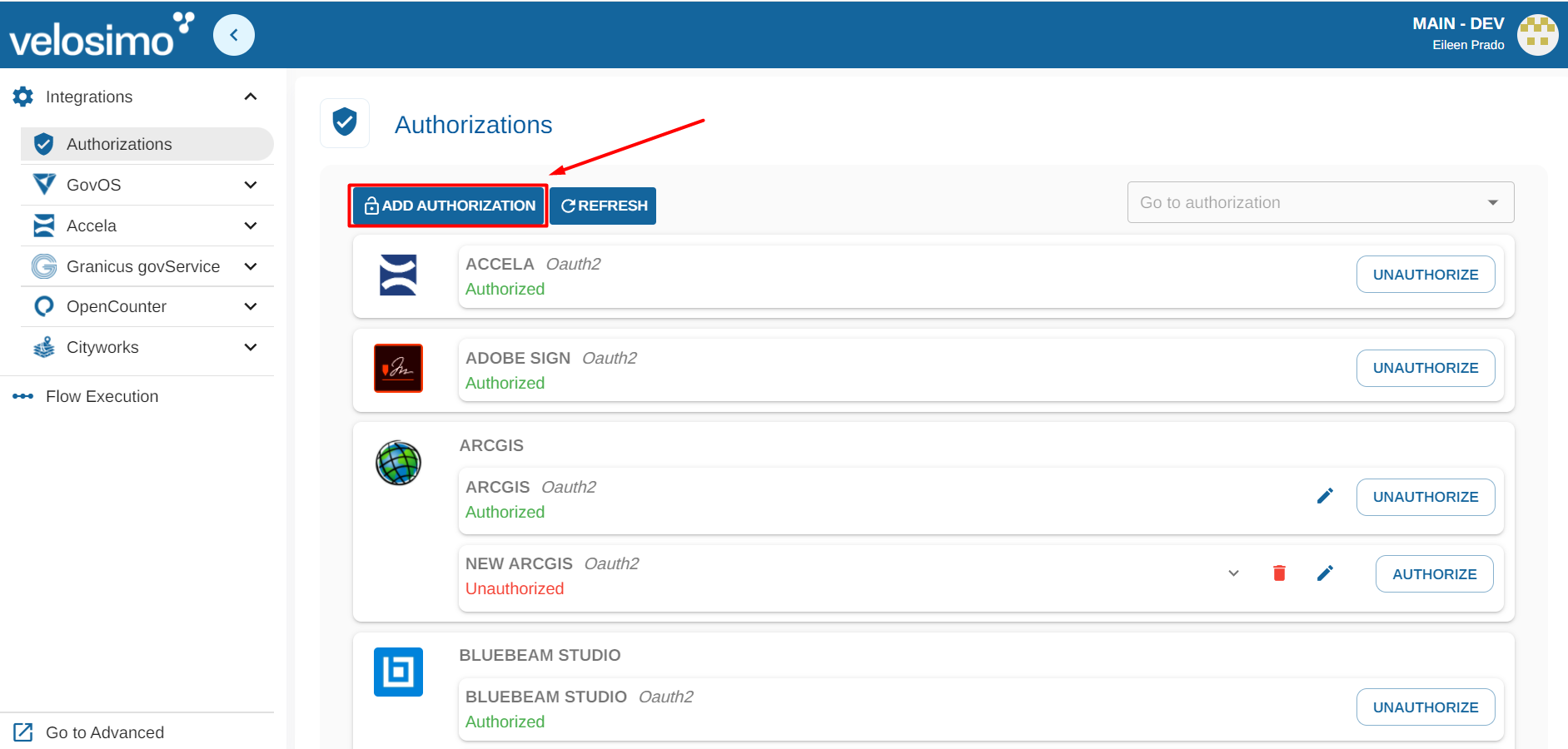Expand the OpenCounter submenu chevron
1568x749 pixels.
pos(251,306)
